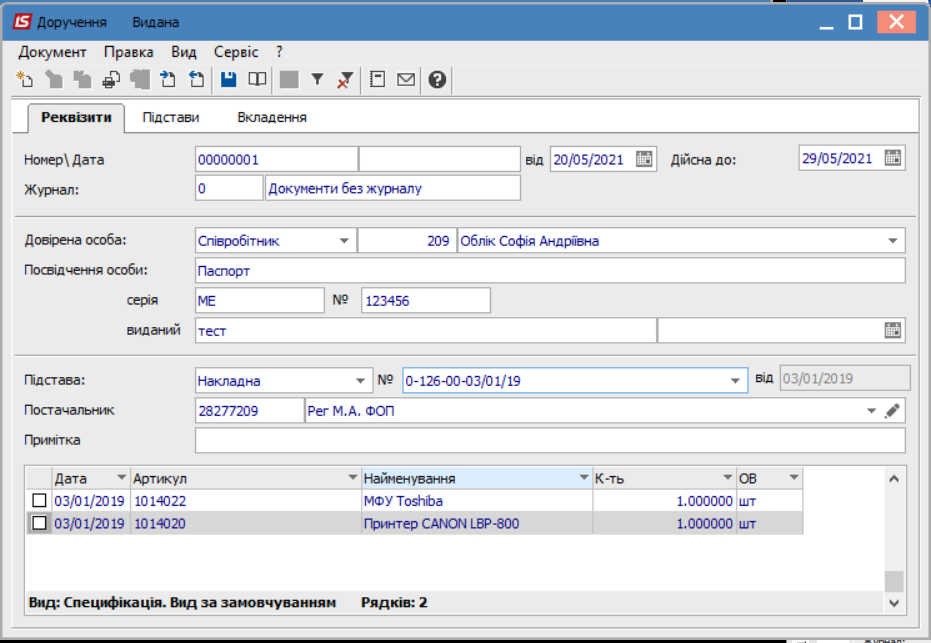Open calendar for the 'від' date 20/05/2021
Image resolution: width=931 pixels, height=643 pixels.
[x=644, y=159]
